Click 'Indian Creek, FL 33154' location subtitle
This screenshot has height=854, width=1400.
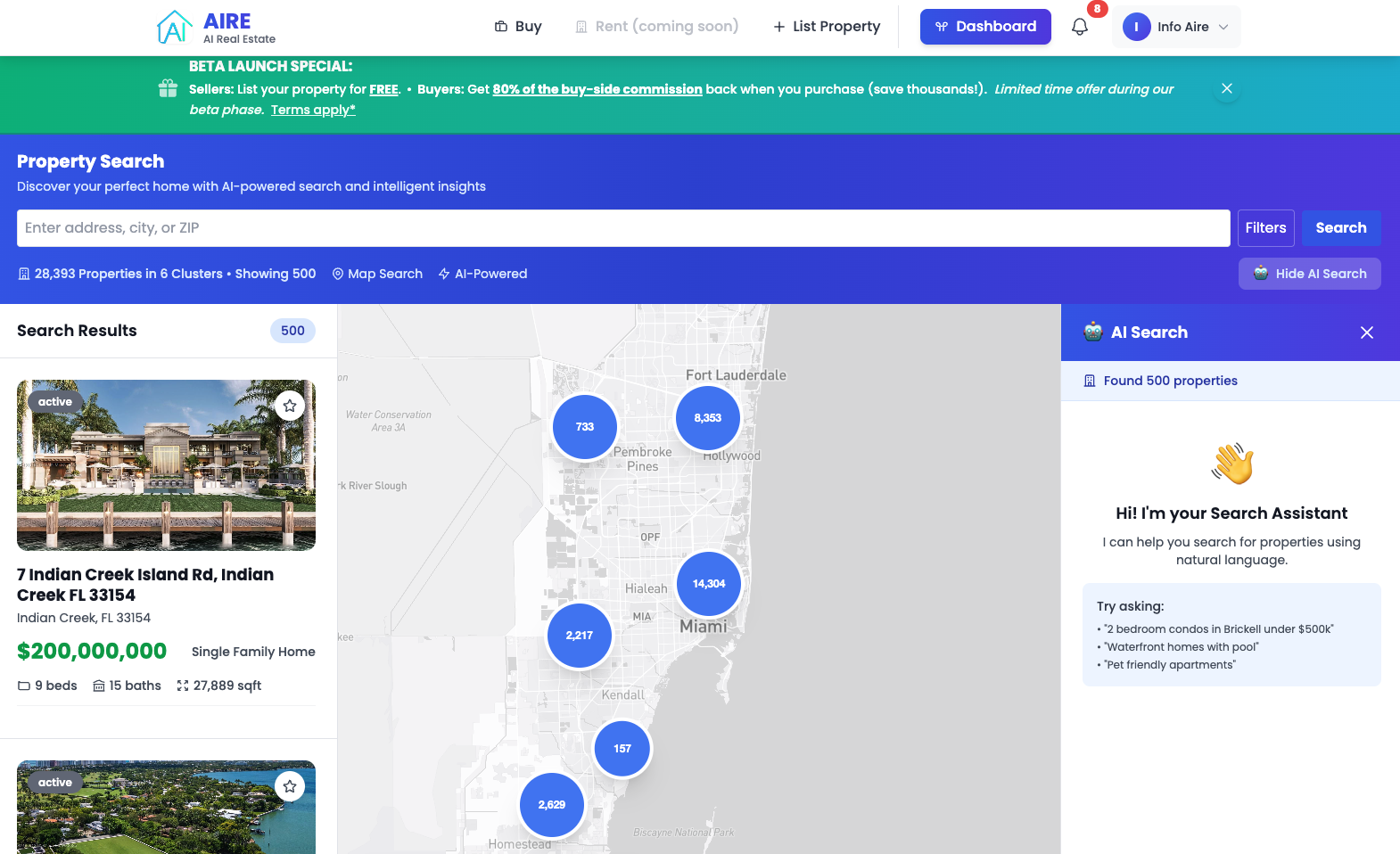coord(84,618)
